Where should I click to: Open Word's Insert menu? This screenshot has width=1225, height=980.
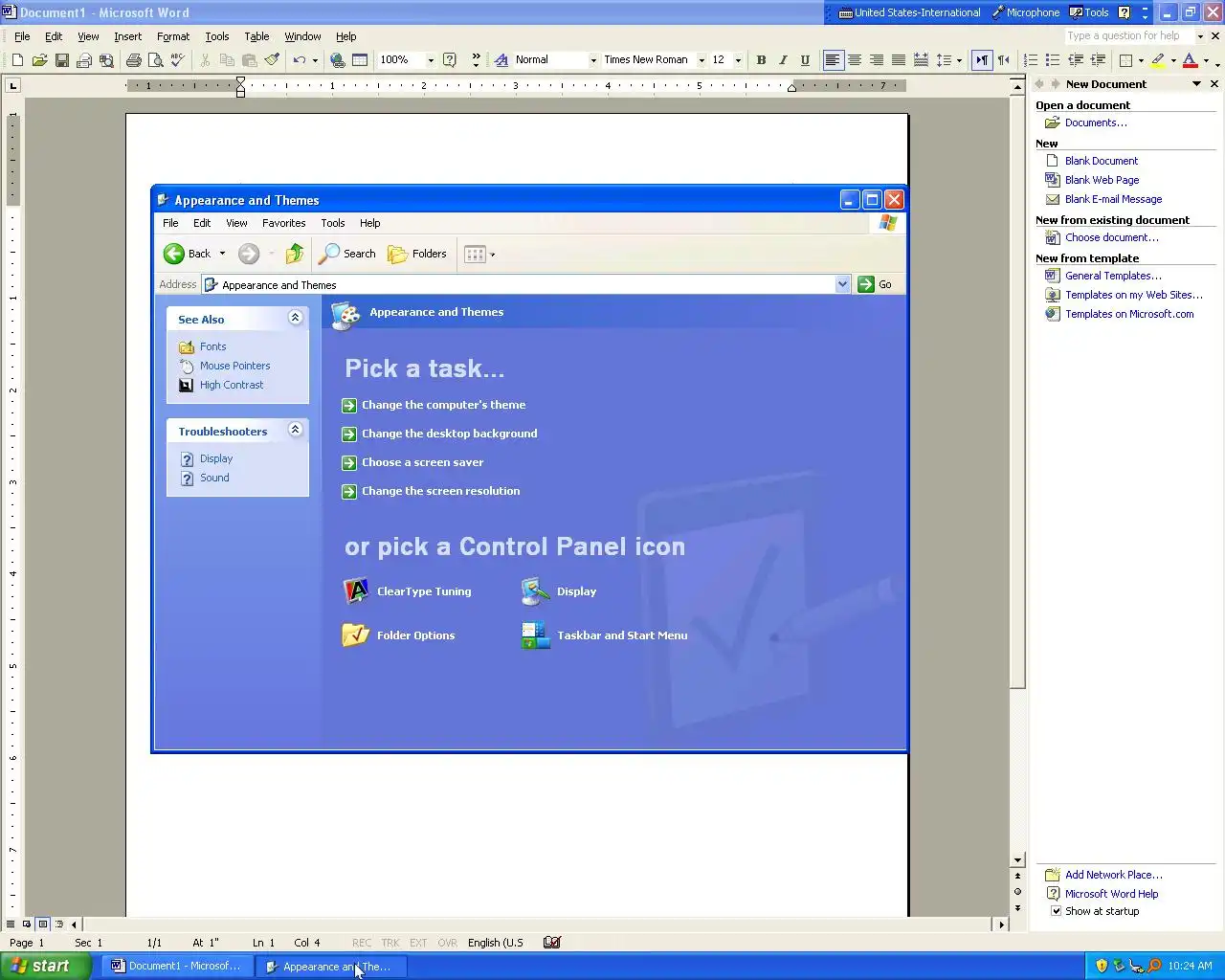coord(127,36)
